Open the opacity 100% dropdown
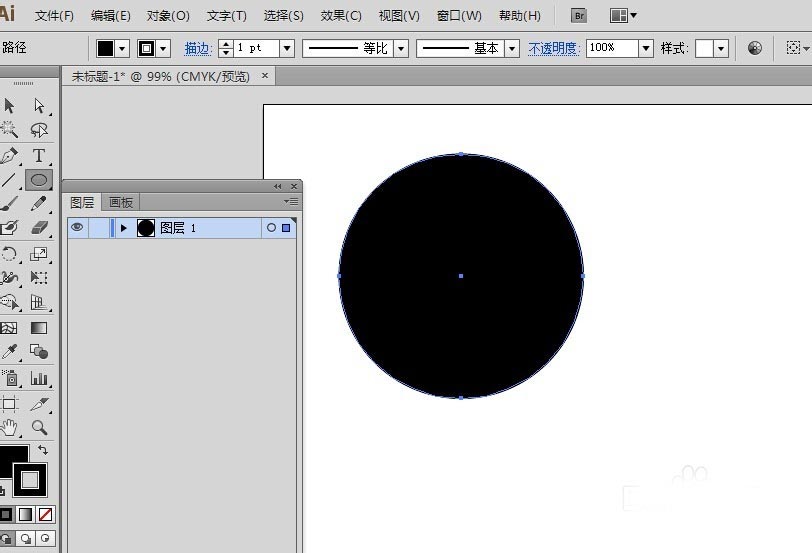This screenshot has width=812, height=553. (645, 48)
